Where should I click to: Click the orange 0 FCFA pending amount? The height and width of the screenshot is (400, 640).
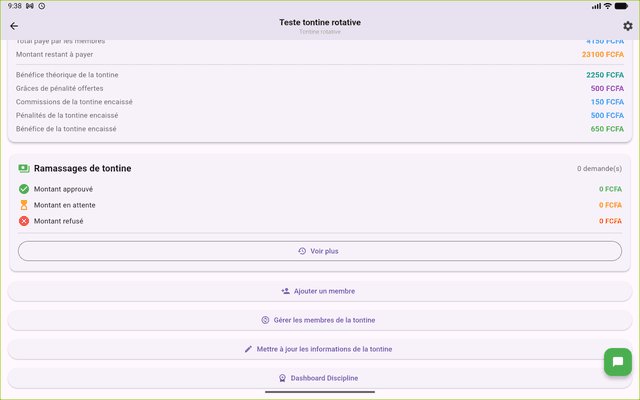[x=610, y=205]
